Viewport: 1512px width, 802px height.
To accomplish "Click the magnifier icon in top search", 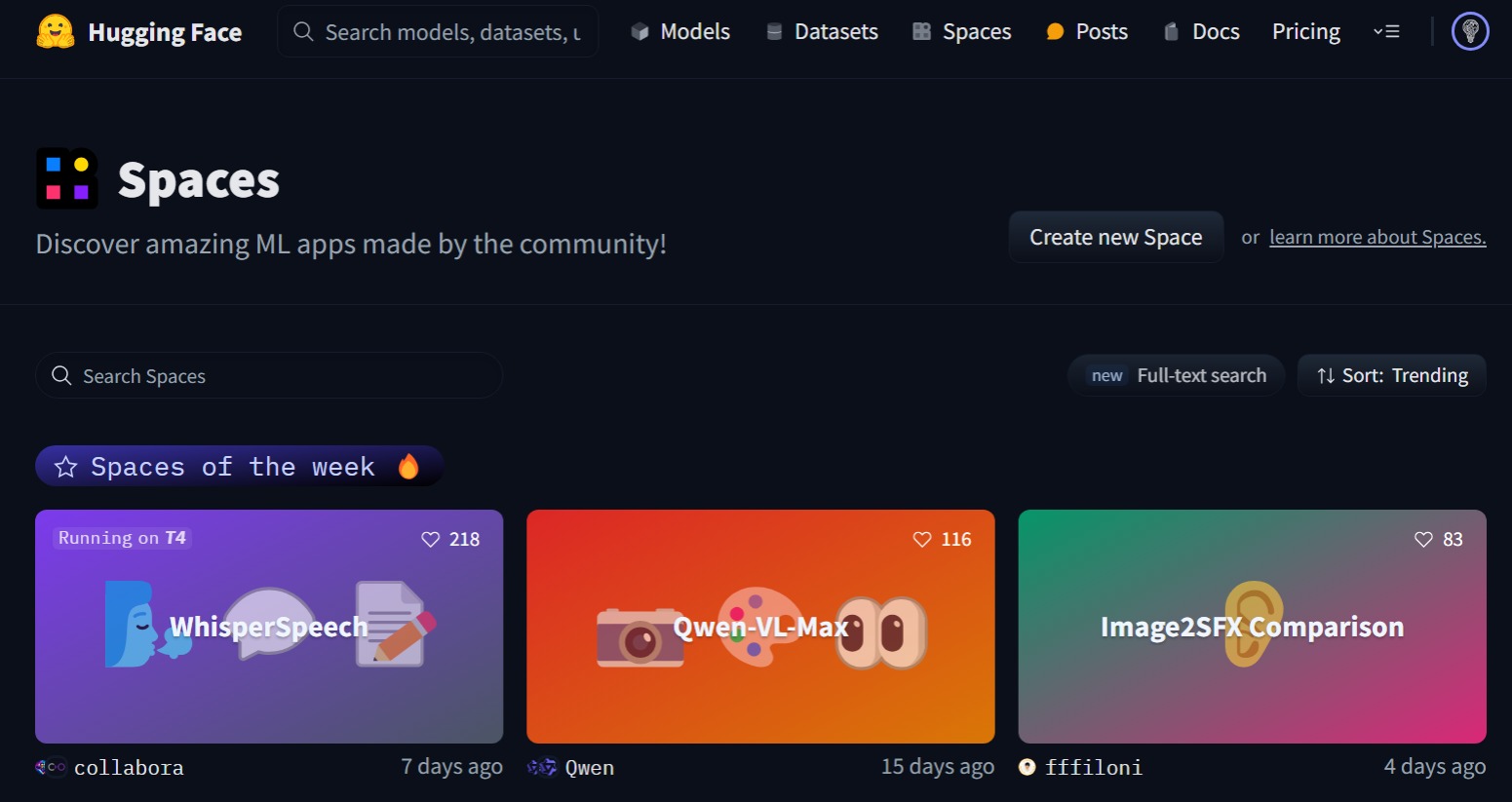I will point(303,32).
